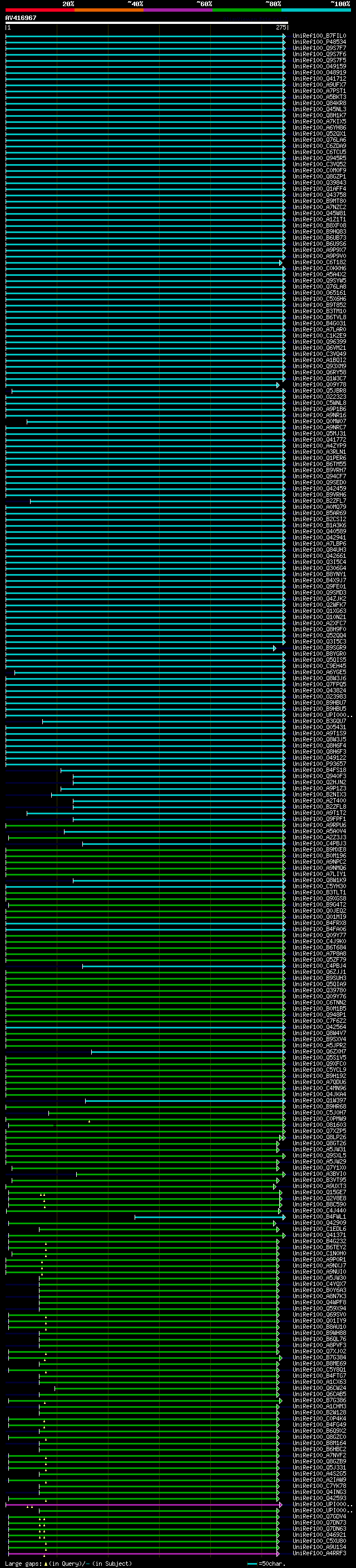Image resolution: width=356 pixels, height=1568 pixels.
Task: Click hit label UniRef100_Q42593
Action: pos(319,1498)
